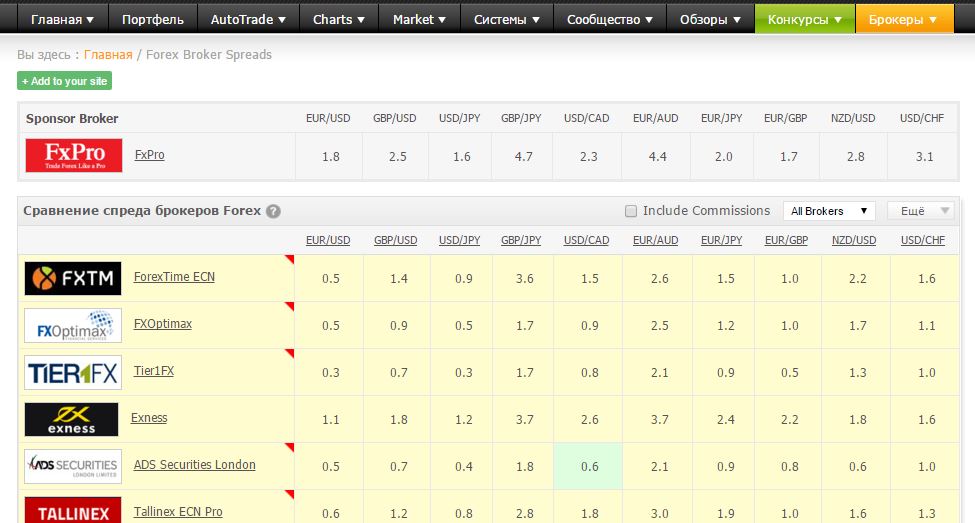Open the ForexTime ECN link
This screenshot has height=523, width=975.
click(174, 277)
